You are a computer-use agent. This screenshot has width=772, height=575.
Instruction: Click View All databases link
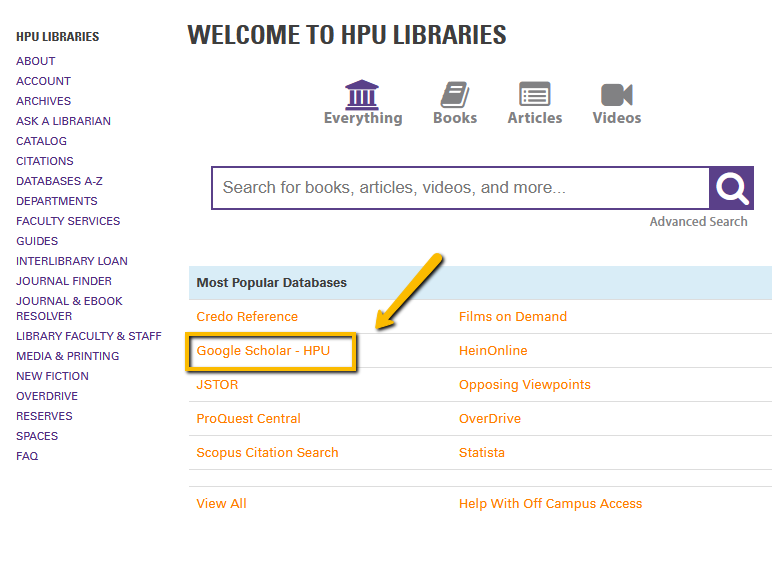click(x=221, y=504)
